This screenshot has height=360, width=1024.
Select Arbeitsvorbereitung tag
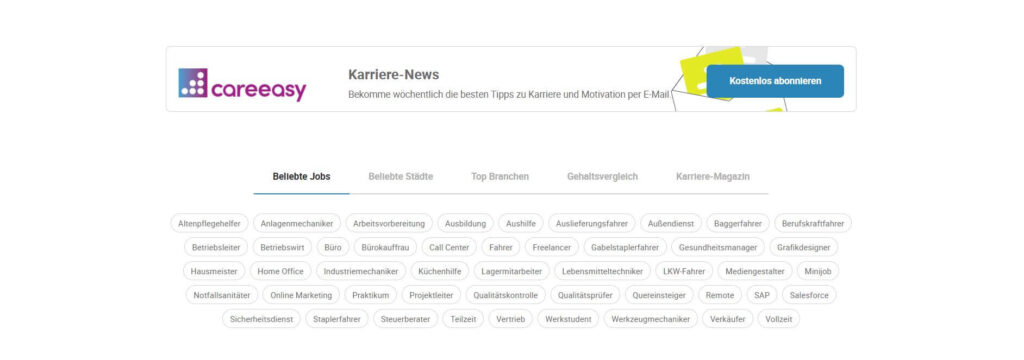(x=389, y=223)
